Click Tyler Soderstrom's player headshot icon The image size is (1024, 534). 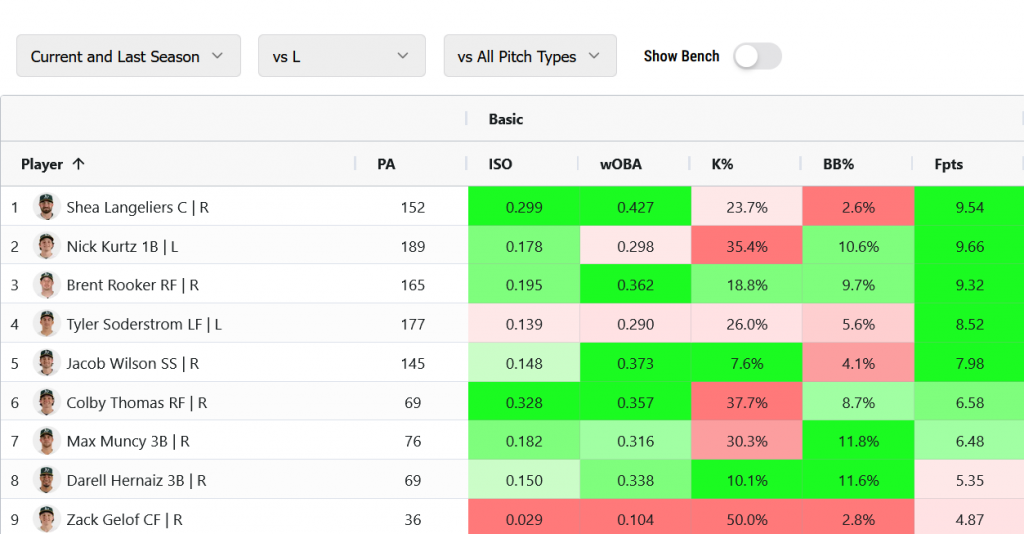[x=45, y=324]
